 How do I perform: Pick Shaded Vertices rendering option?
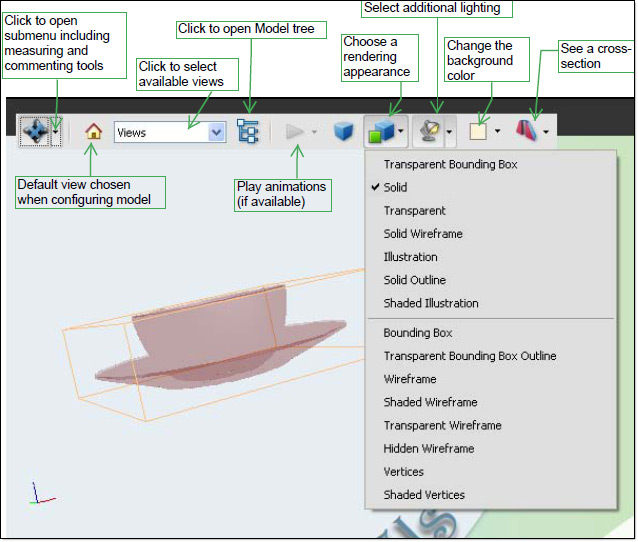[x=424, y=495]
